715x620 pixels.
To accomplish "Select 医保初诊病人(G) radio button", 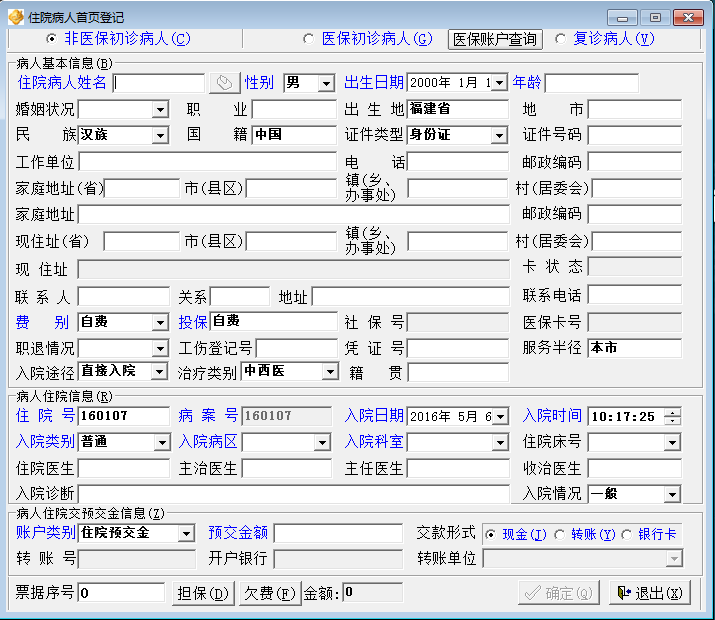I will pos(309,39).
